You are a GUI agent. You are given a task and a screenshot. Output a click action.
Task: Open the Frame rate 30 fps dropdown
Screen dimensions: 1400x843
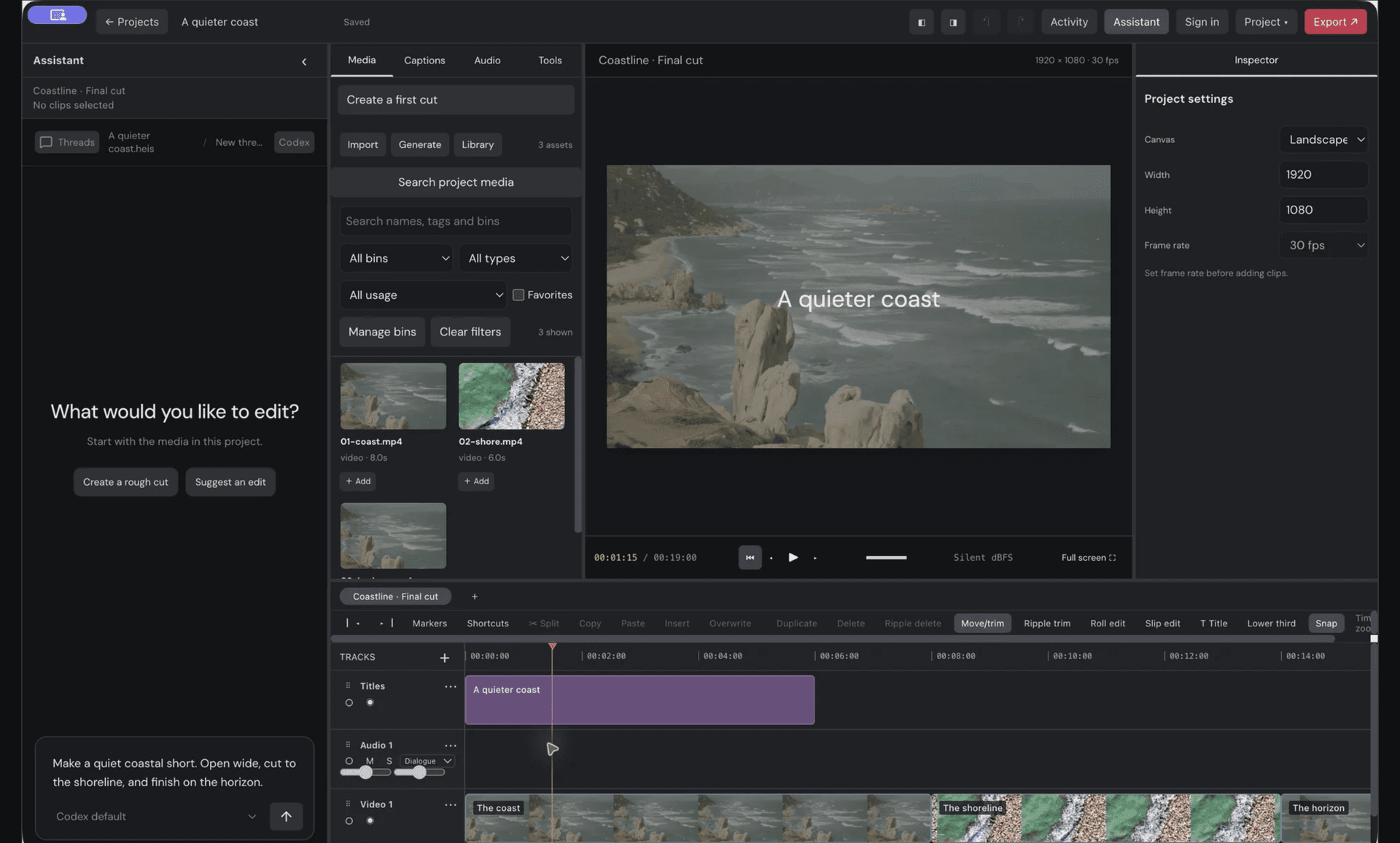[1323, 245]
